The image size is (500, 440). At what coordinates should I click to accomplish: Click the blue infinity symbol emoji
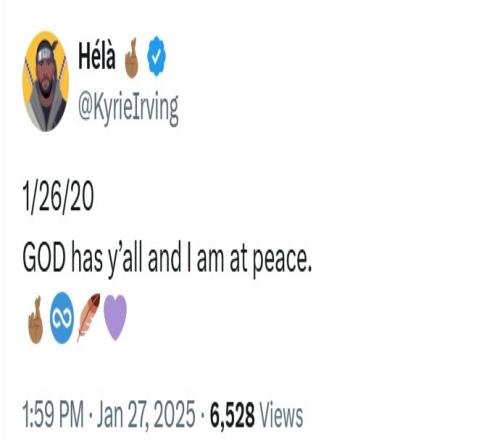click(62, 318)
